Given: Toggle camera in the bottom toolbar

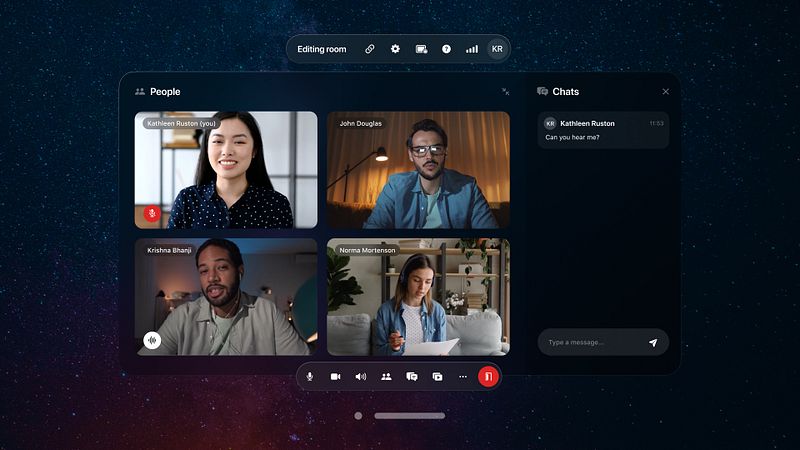Looking at the screenshot, I should pos(335,377).
